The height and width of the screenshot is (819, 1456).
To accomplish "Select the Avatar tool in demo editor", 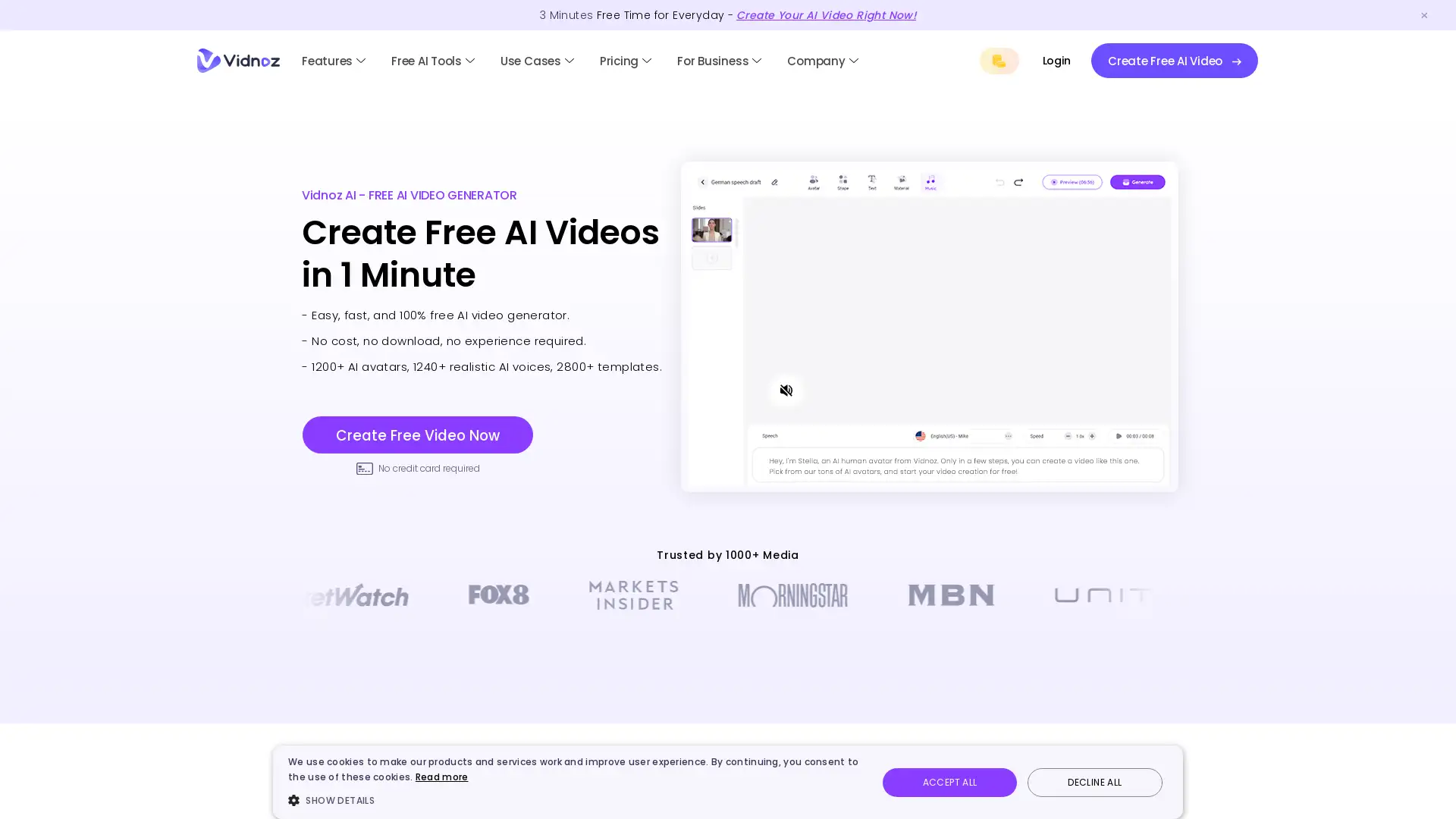I will click(x=813, y=183).
